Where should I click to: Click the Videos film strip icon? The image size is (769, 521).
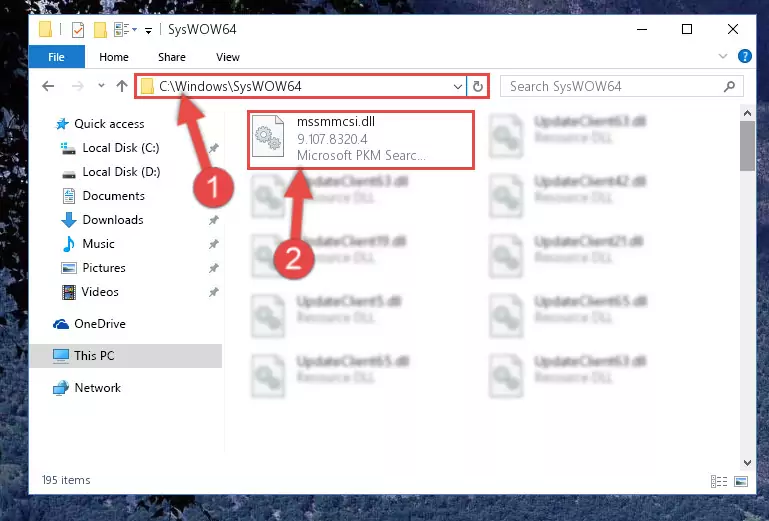pos(69,292)
